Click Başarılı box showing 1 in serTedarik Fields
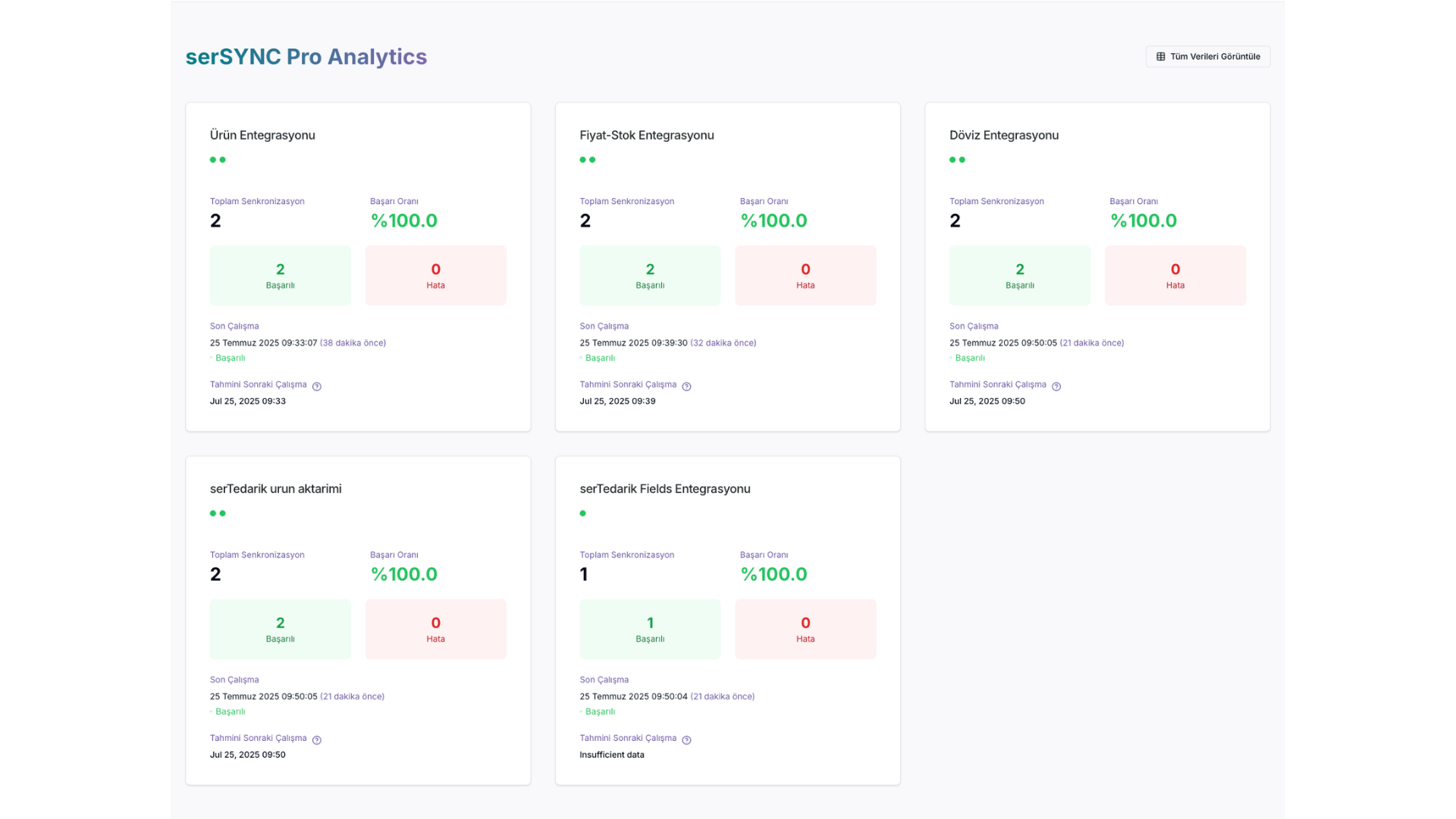This screenshot has height=819, width=1456. click(650, 629)
